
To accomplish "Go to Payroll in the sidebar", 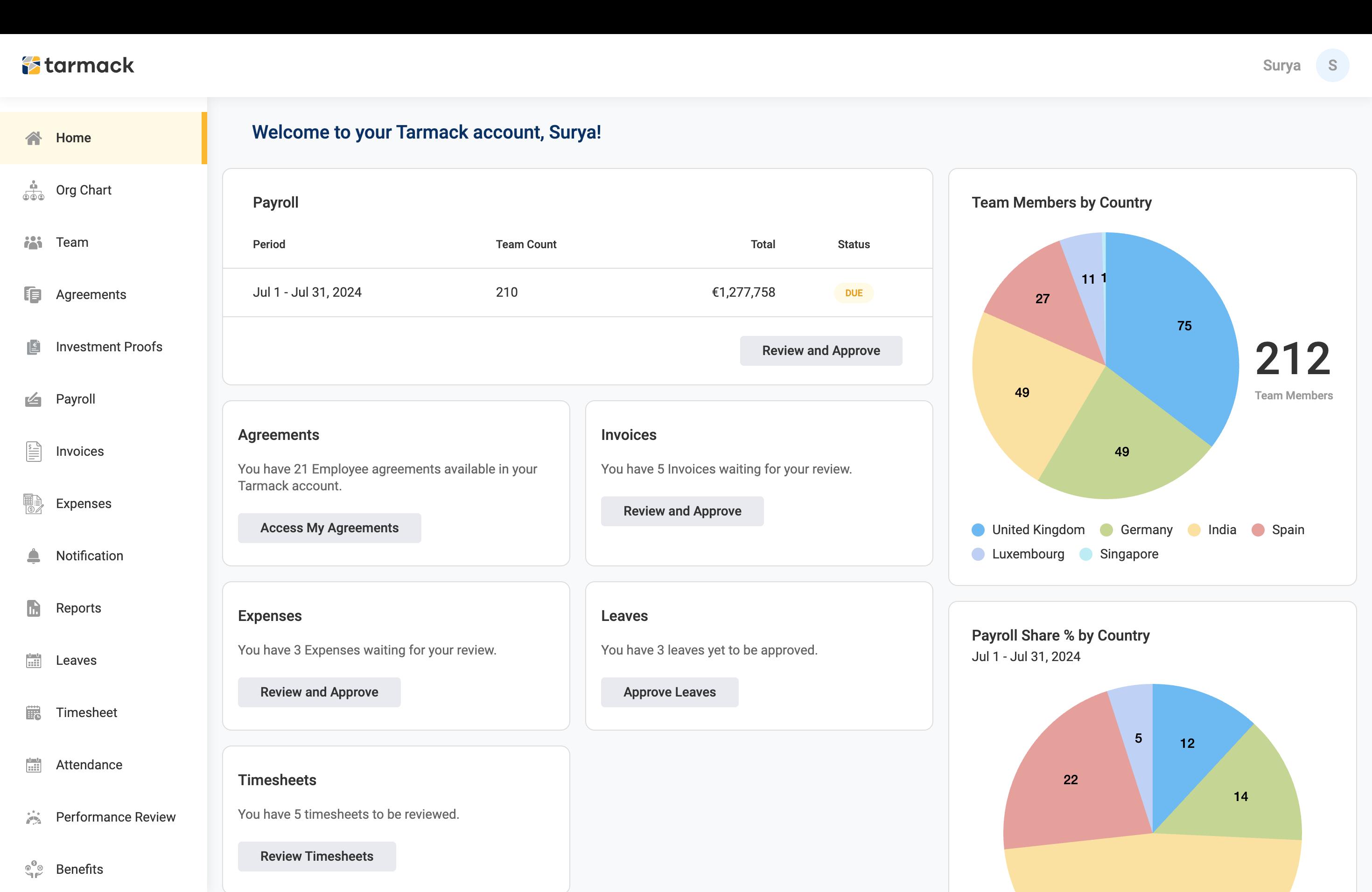I will tap(76, 399).
